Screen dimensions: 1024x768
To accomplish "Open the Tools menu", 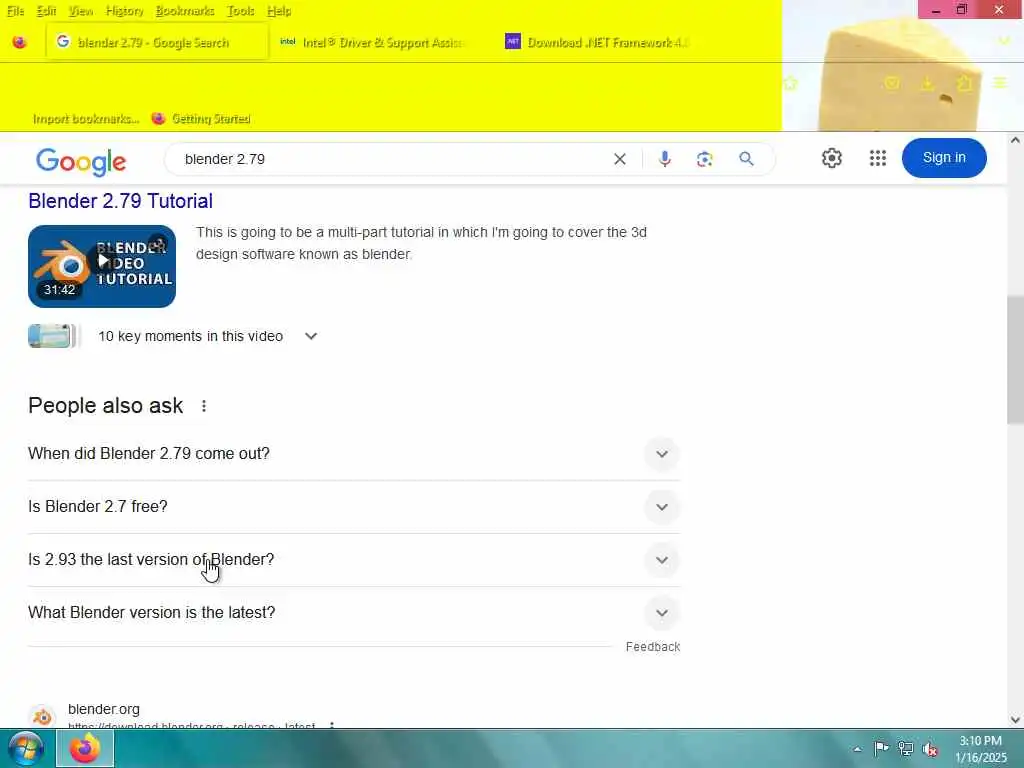I will 240,11.
